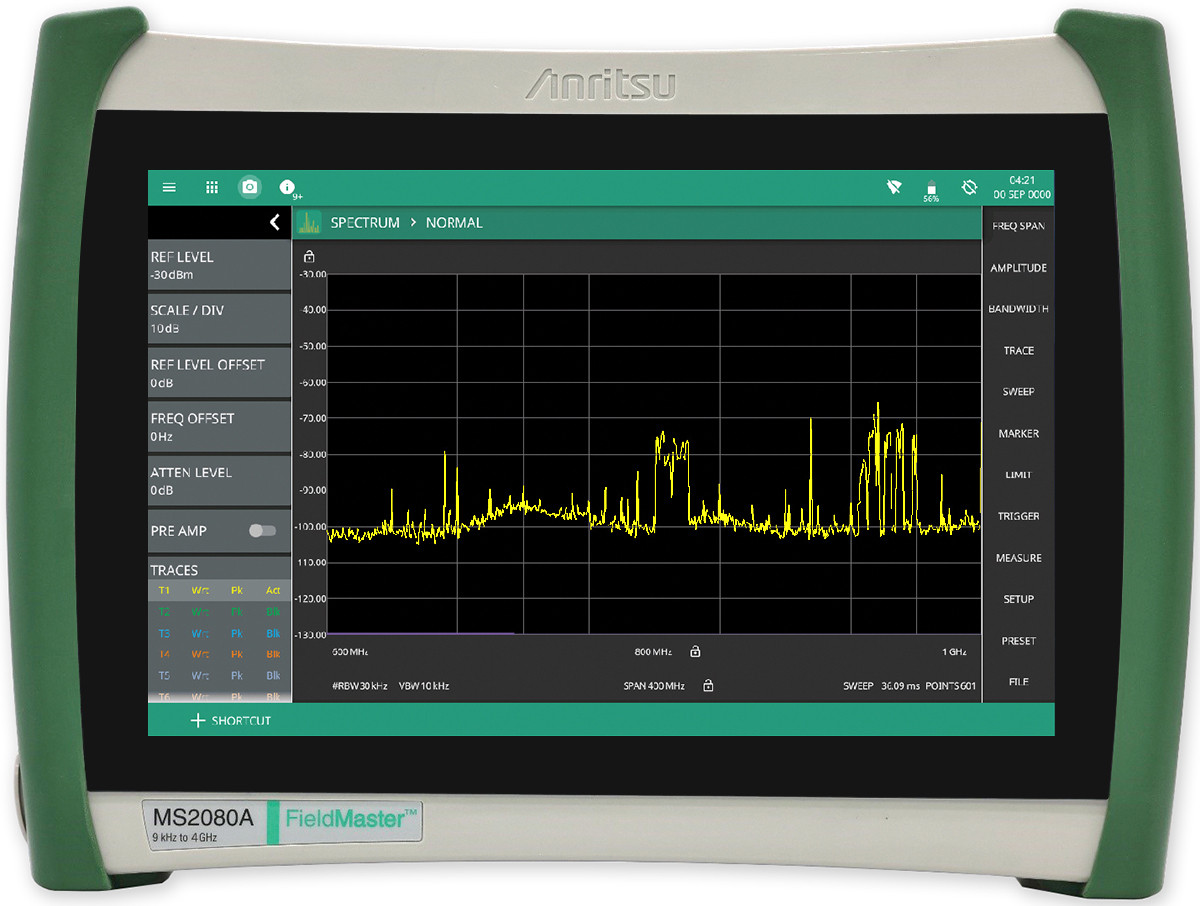This screenshot has width=1200, height=906.
Task: Toggle the PRE AMP switch
Action: tap(261, 530)
